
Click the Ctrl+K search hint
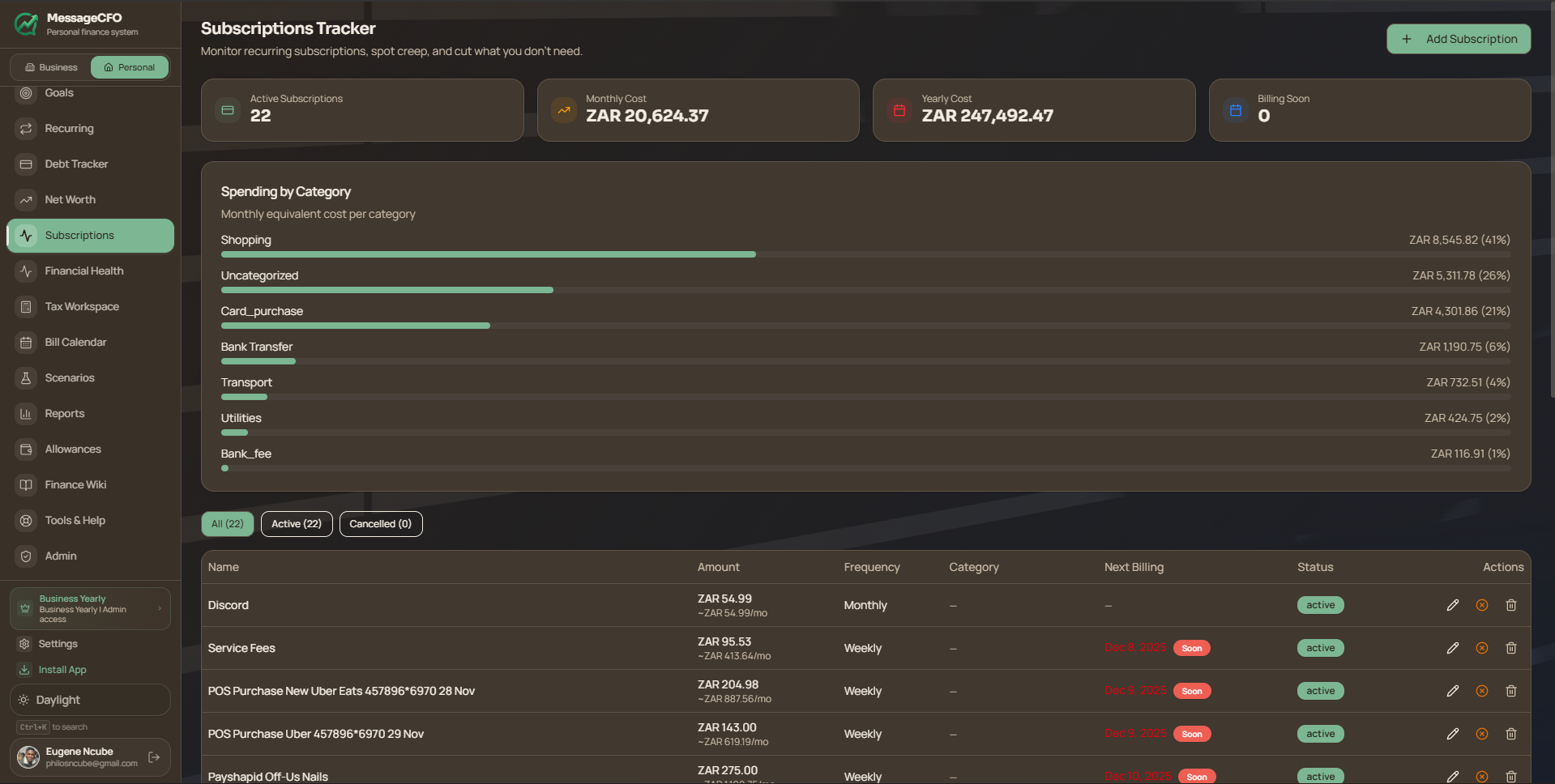click(x=53, y=727)
